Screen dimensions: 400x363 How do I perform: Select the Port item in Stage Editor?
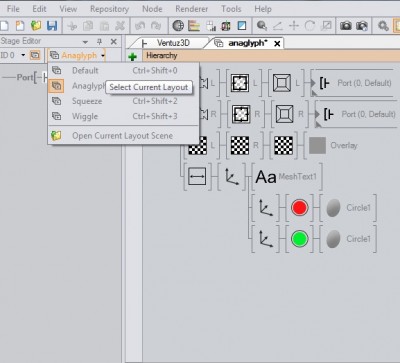pyautogui.click(x=25, y=77)
